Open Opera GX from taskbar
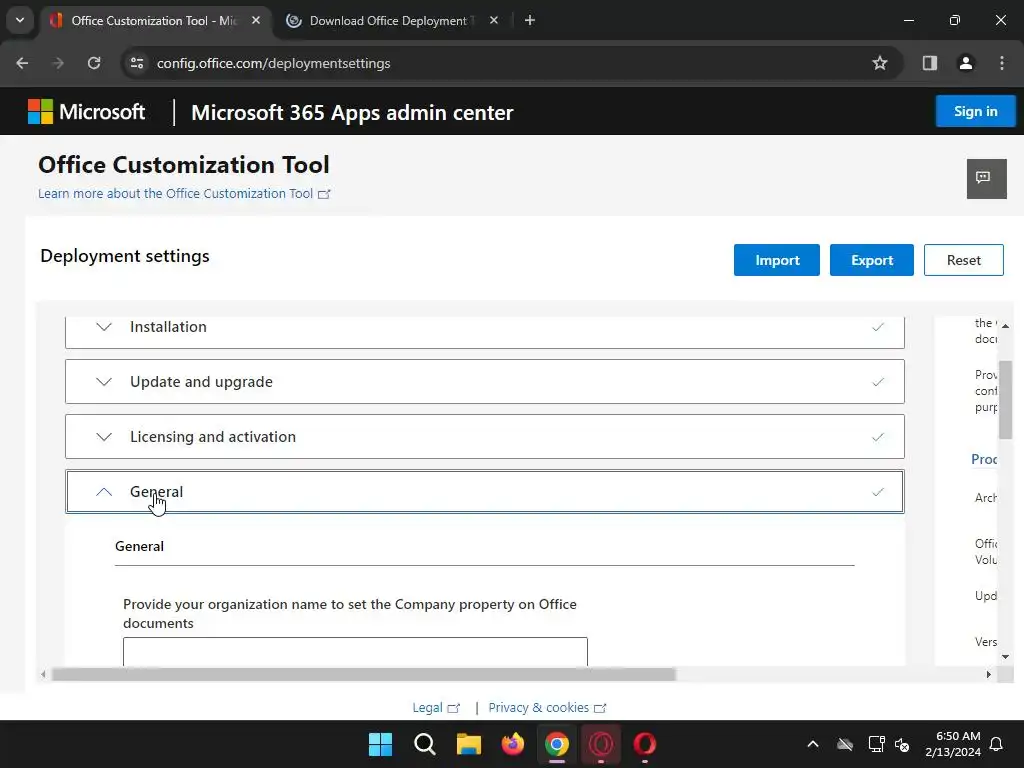The height and width of the screenshot is (768, 1024). coord(601,744)
